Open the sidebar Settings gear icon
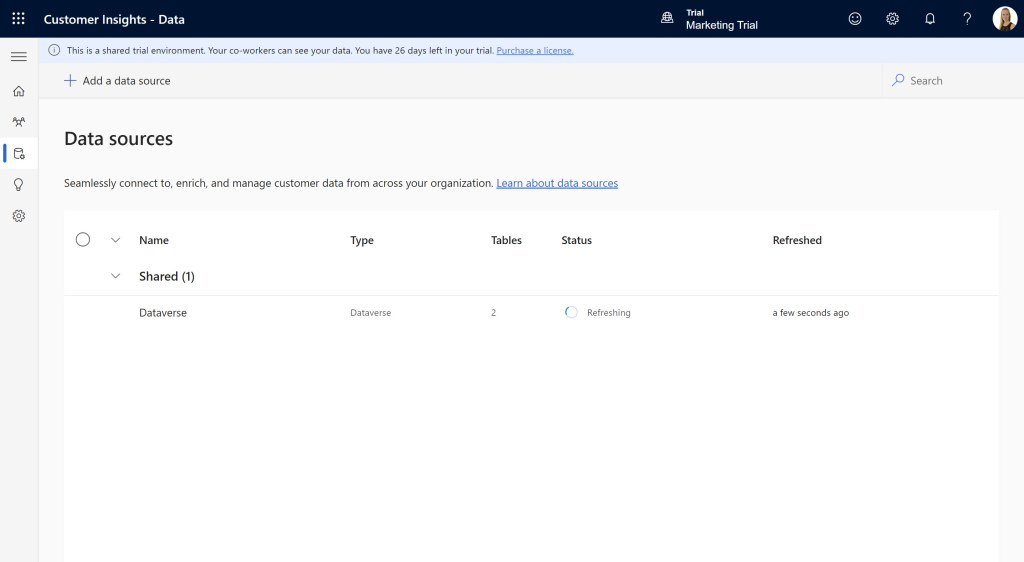This screenshot has width=1024, height=562. tap(18, 216)
